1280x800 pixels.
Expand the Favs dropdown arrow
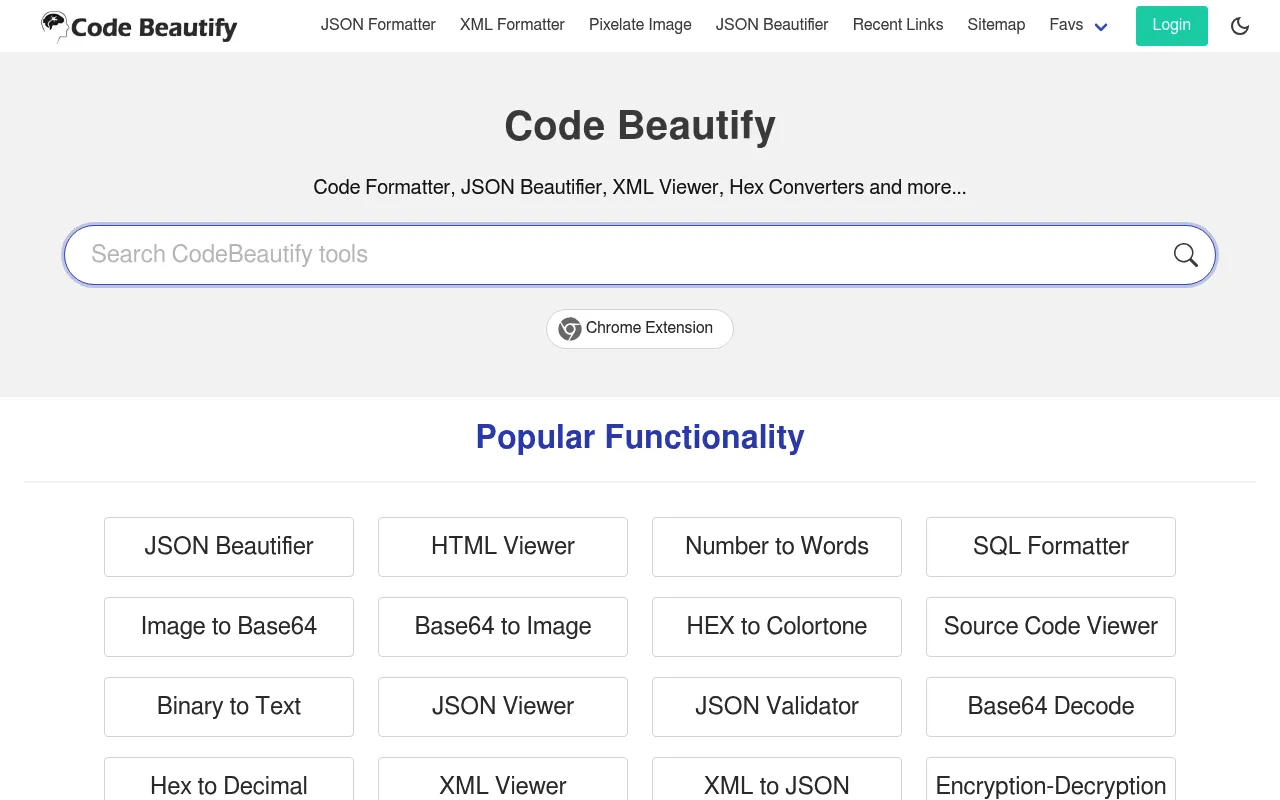coord(1101,27)
